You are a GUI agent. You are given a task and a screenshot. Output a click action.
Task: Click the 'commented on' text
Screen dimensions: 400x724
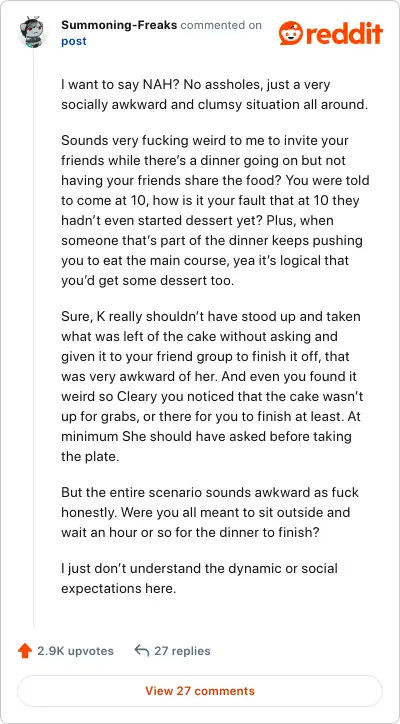click(x=221, y=25)
